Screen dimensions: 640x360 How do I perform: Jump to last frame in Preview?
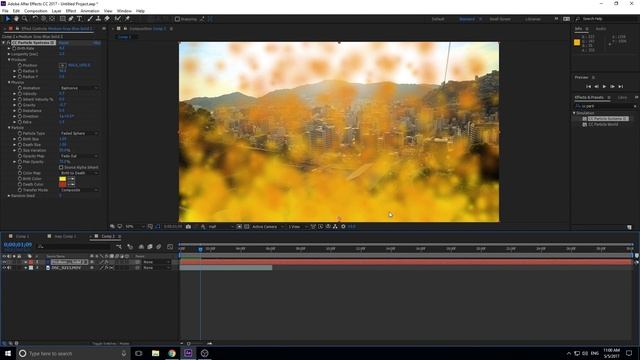tap(620, 87)
